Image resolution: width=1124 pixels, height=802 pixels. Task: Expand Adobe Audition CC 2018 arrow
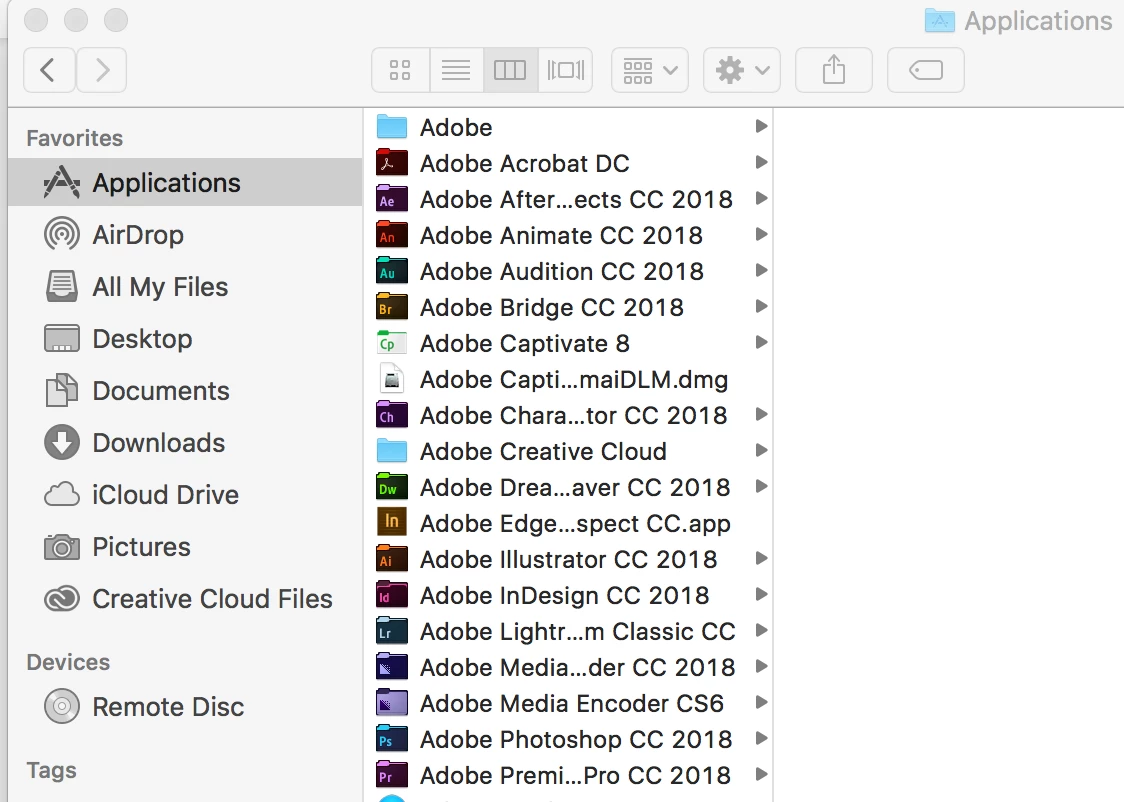point(761,270)
